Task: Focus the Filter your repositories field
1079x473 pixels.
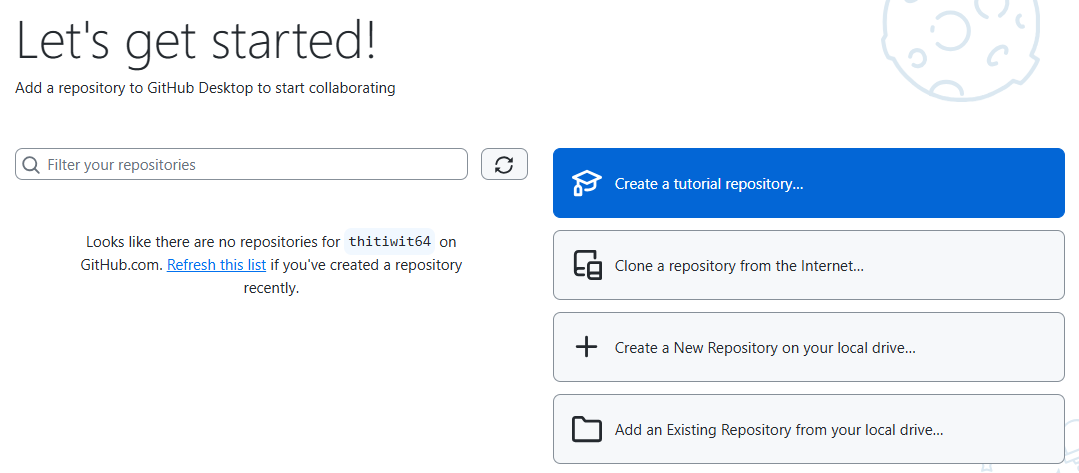Action: pos(242,165)
